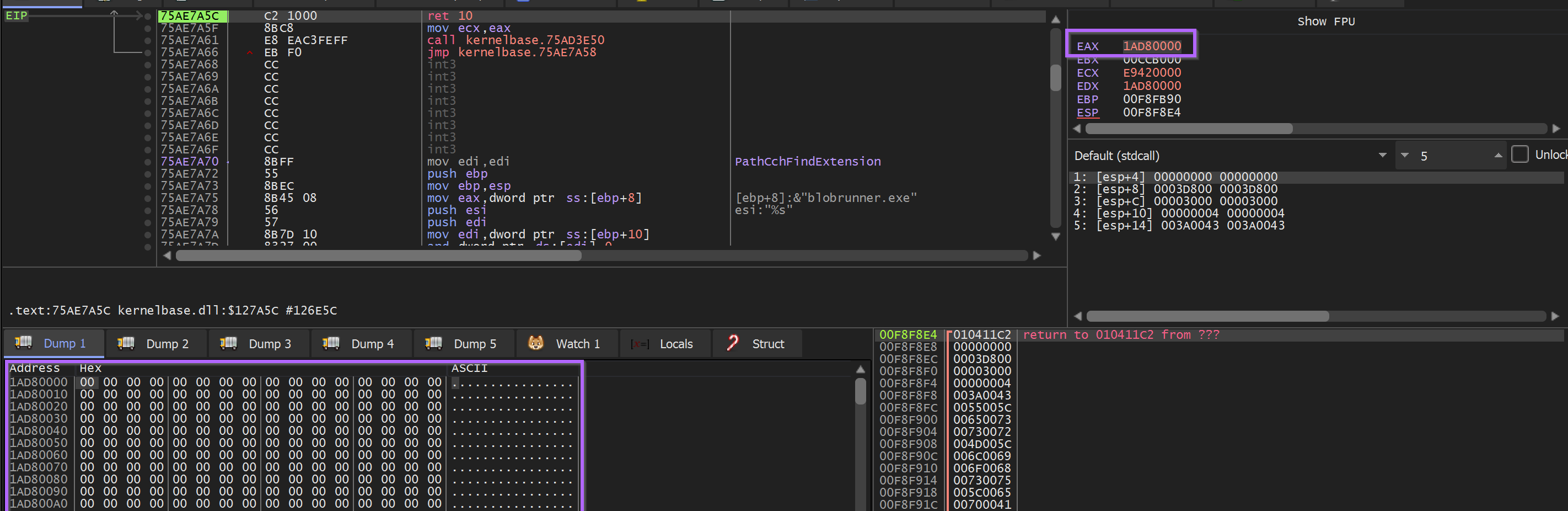Select the ECX register value E9420000
The height and width of the screenshot is (511, 1568).
tap(1151, 72)
